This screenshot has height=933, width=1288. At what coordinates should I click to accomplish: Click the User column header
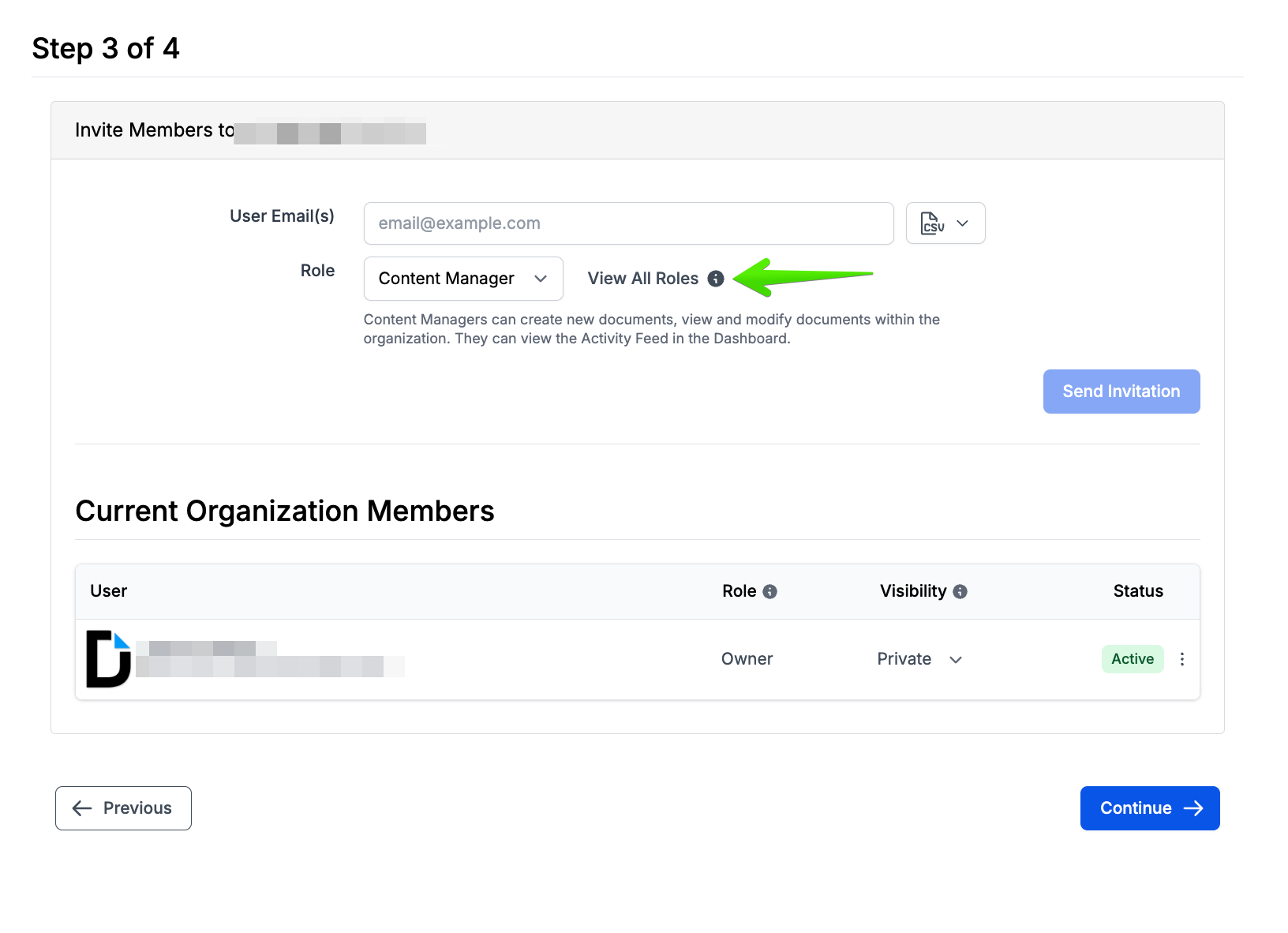pyautogui.click(x=109, y=591)
